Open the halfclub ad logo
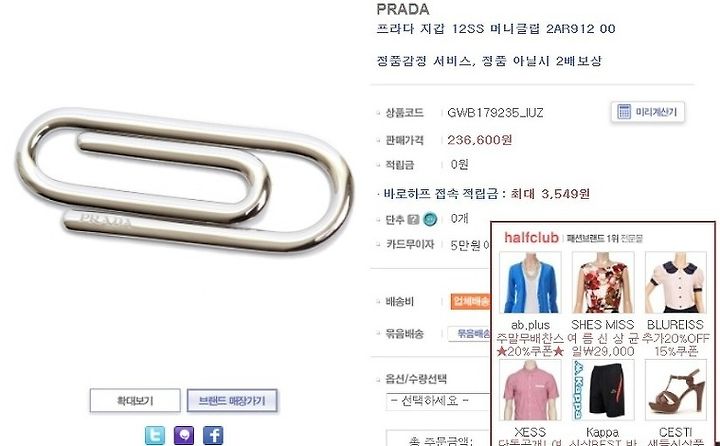The width and height of the screenshot is (720, 446). pyautogui.click(x=531, y=237)
